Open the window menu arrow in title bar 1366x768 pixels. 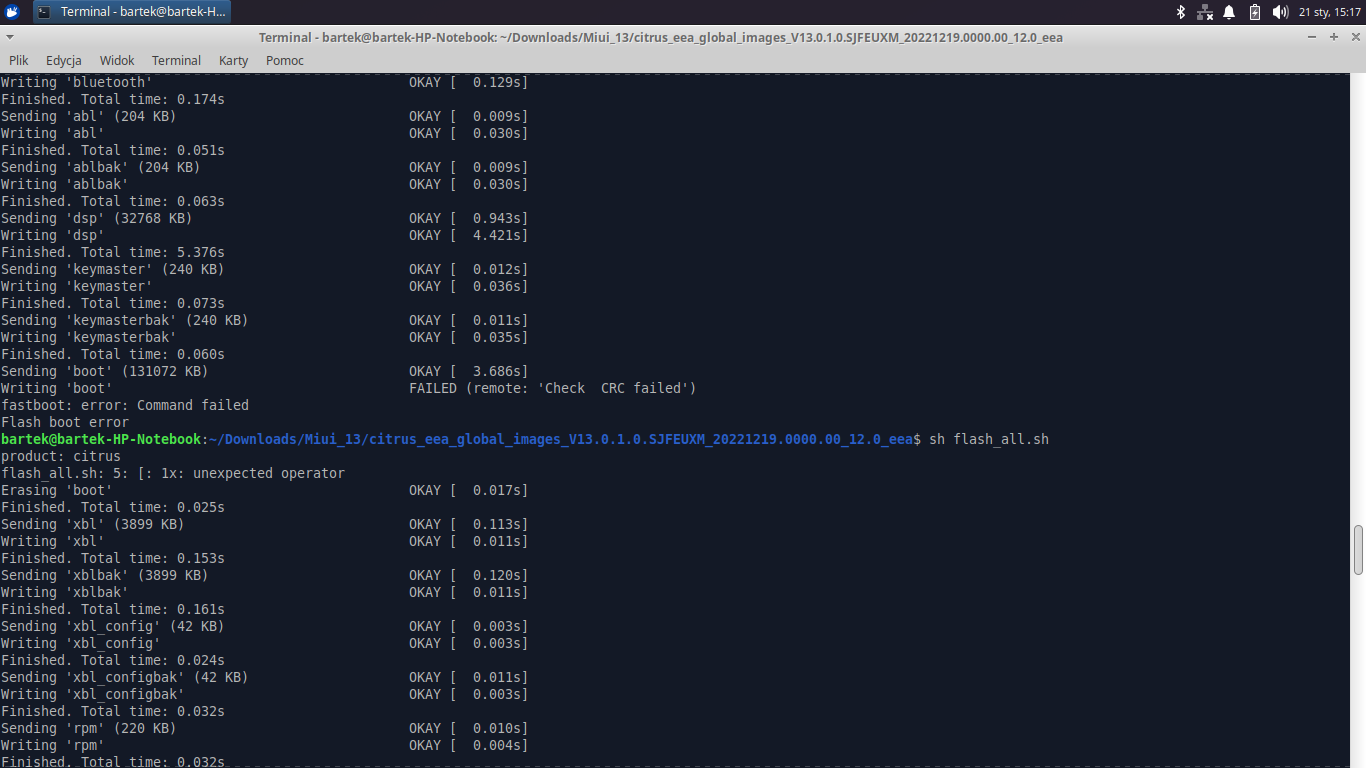tap(9, 37)
